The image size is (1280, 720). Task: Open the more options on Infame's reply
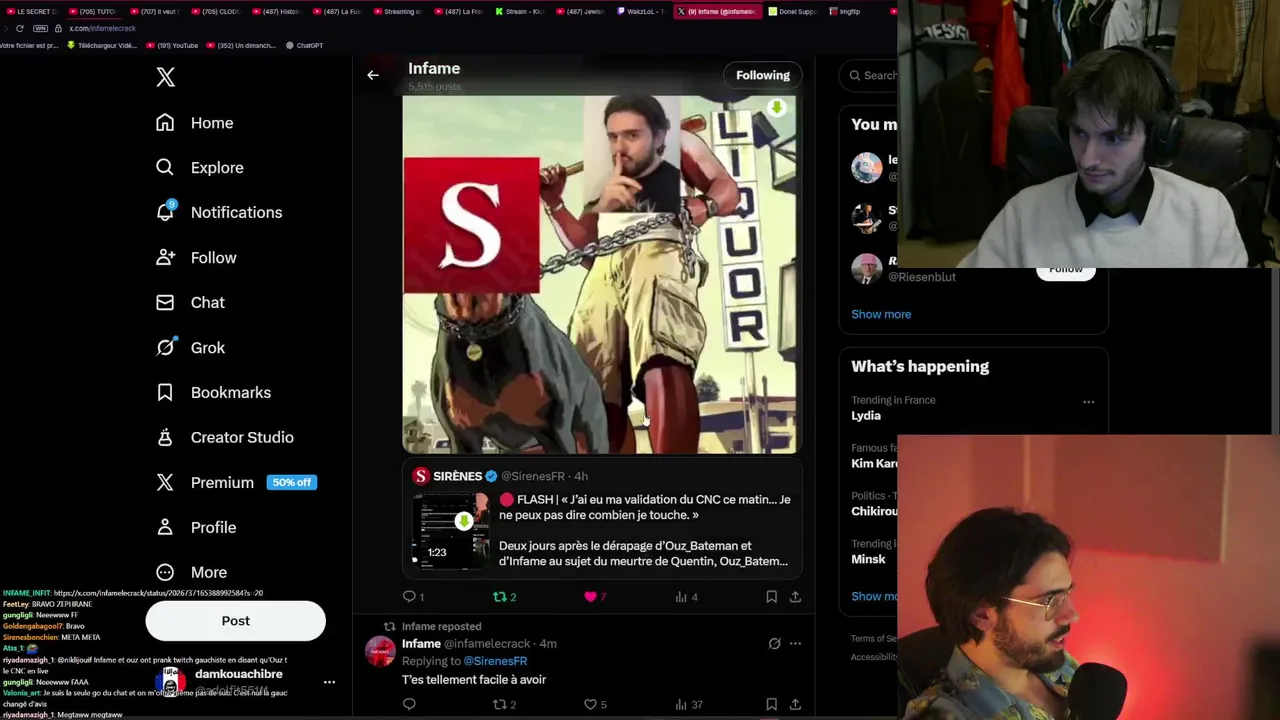click(795, 644)
